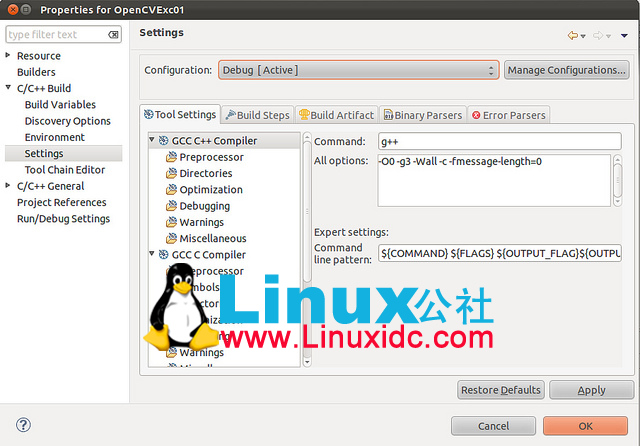Image resolution: width=640 pixels, height=446 pixels.
Task: Click the All options vertical scrollbar
Action: [x=618, y=180]
